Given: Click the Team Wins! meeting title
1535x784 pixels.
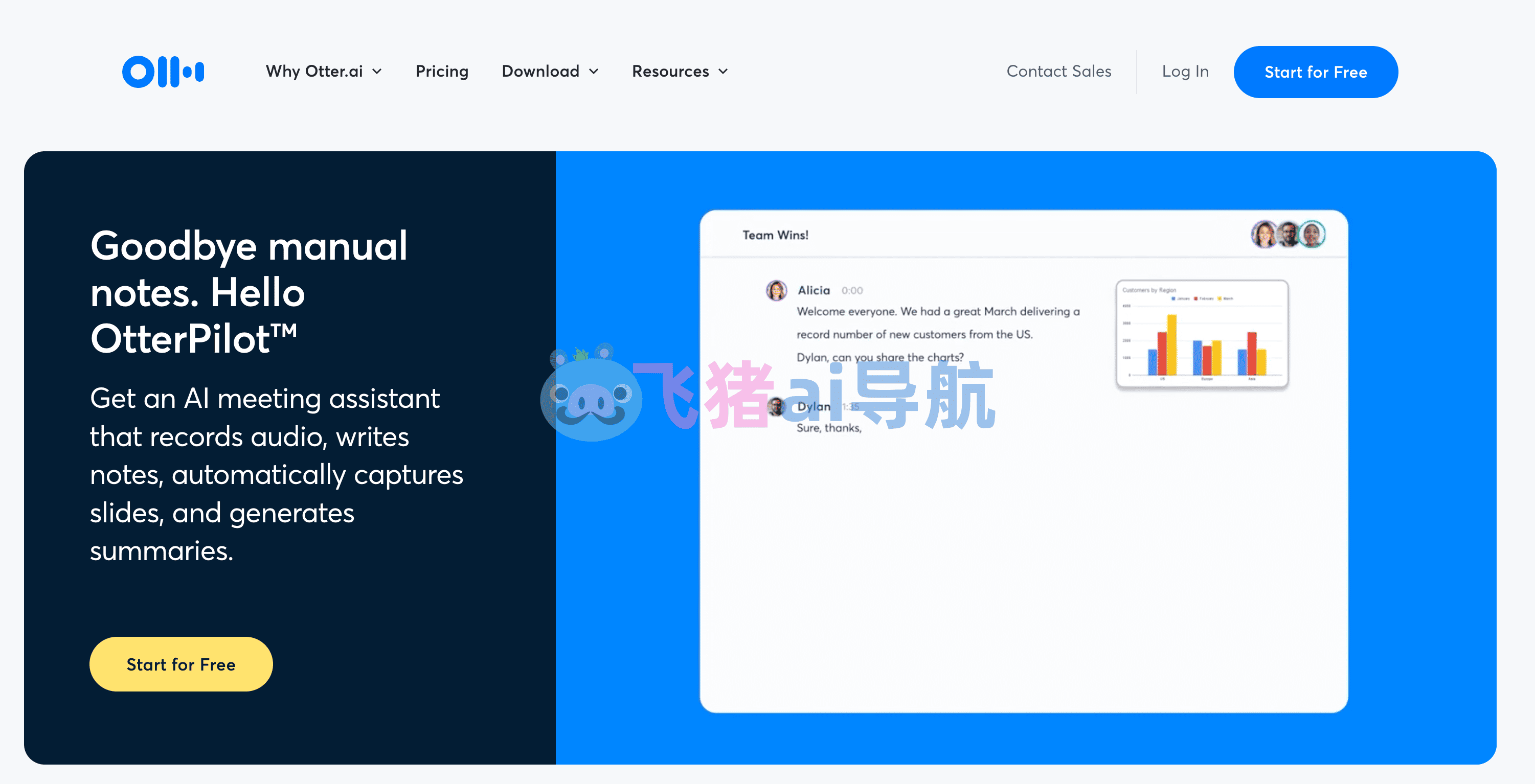Looking at the screenshot, I should pyautogui.click(x=775, y=235).
